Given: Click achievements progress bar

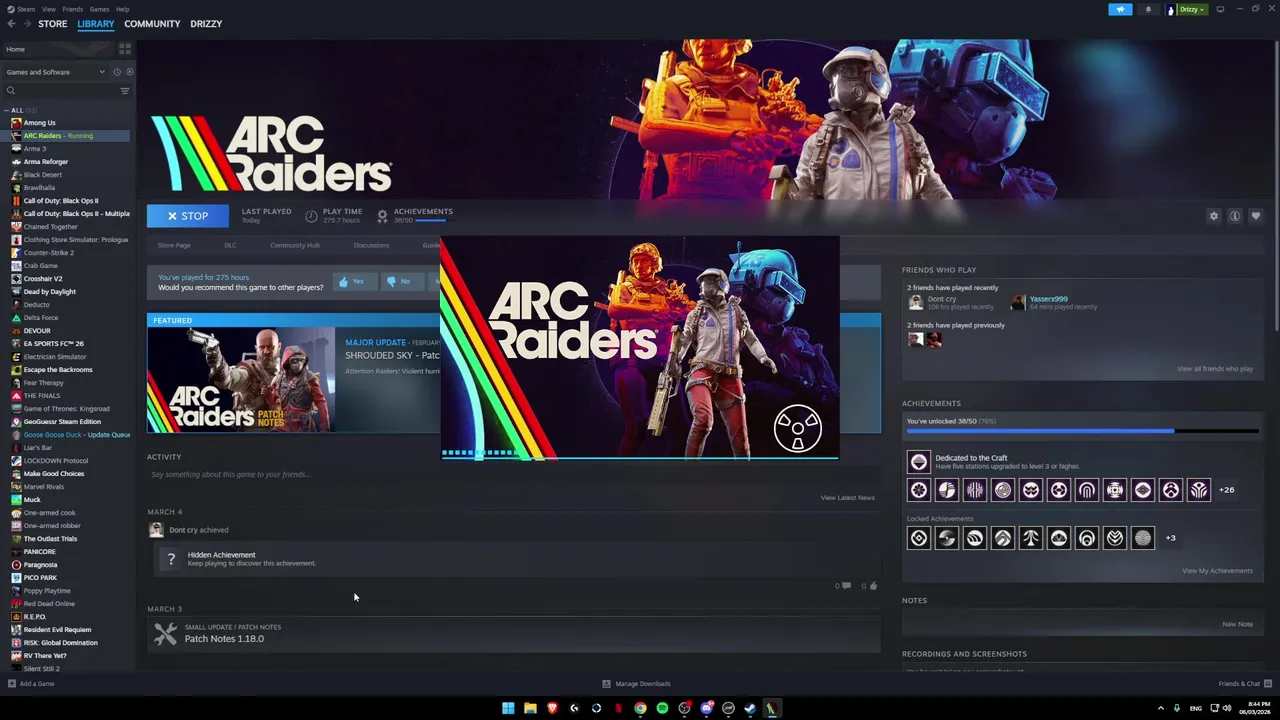Looking at the screenshot, I should click(1082, 431).
